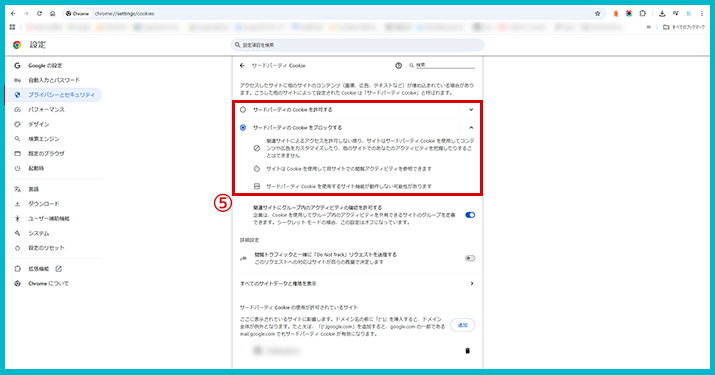Image resolution: width=715 pixels, height=375 pixels.
Task: Click the 詳細設定 section label
Action: tap(249, 240)
